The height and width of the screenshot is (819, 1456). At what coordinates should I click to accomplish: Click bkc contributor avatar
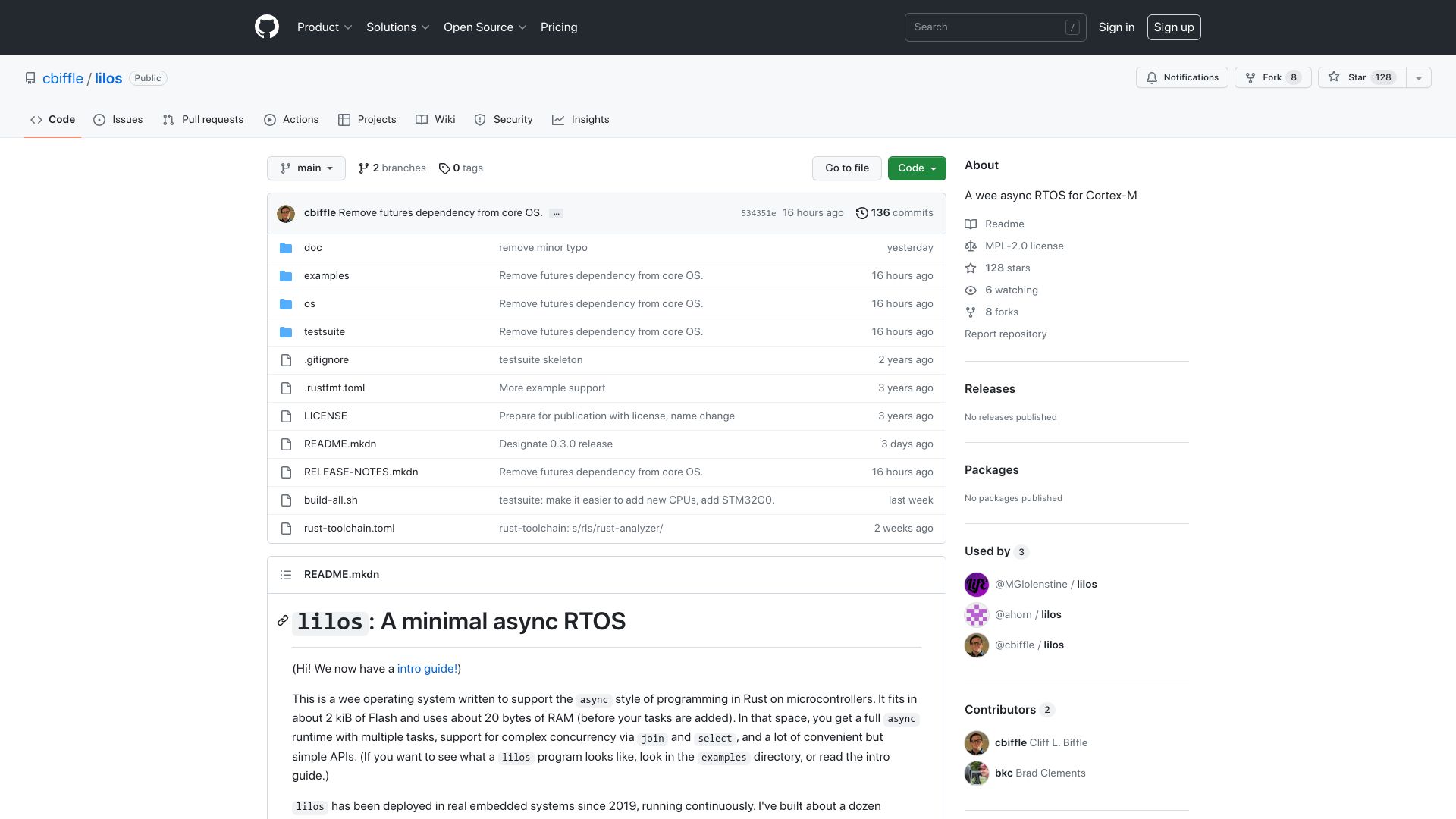[977, 773]
